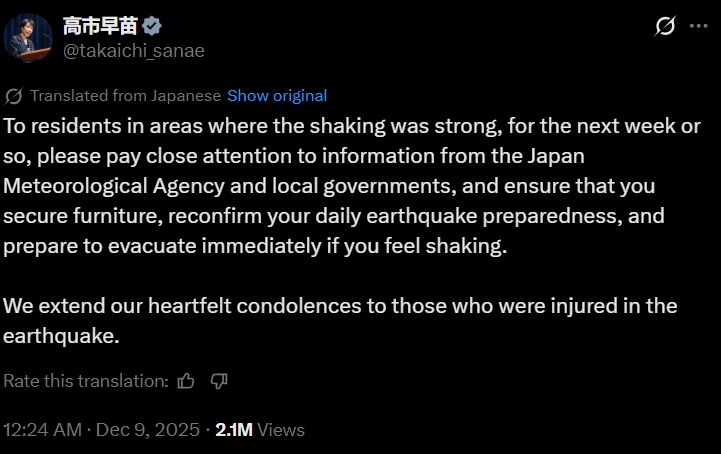The image size is (721, 454).
Task: Open the @takaichi_sanae handle link
Action: [133, 50]
